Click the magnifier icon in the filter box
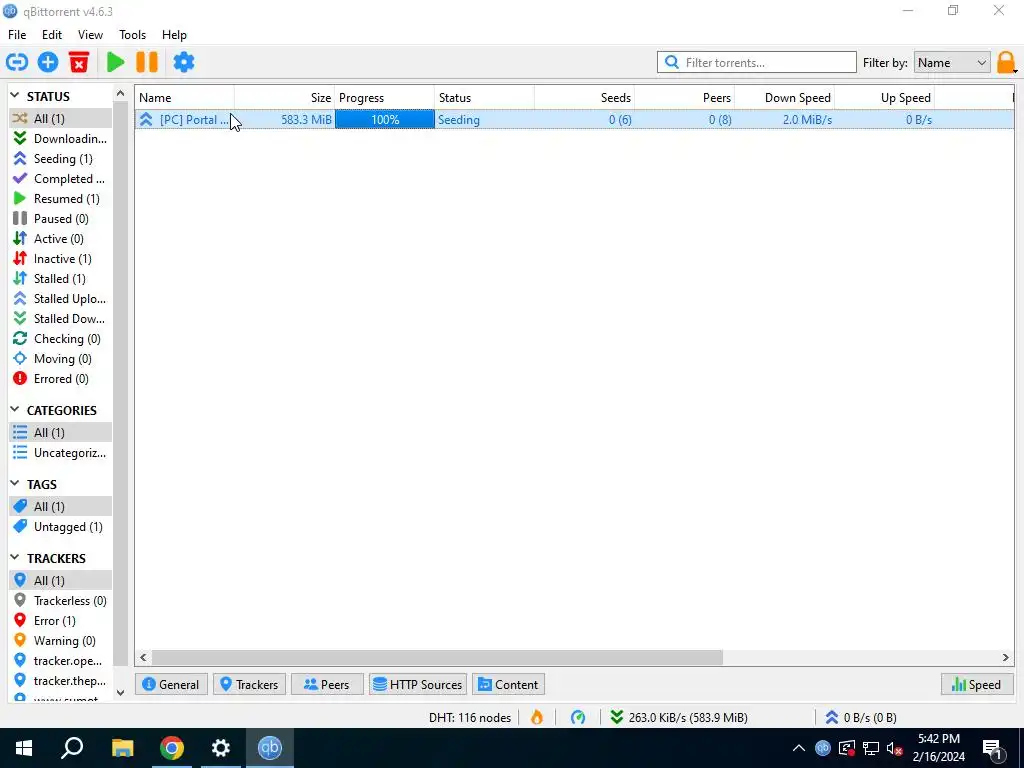The width and height of the screenshot is (1024, 768). [x=671, y=63]
